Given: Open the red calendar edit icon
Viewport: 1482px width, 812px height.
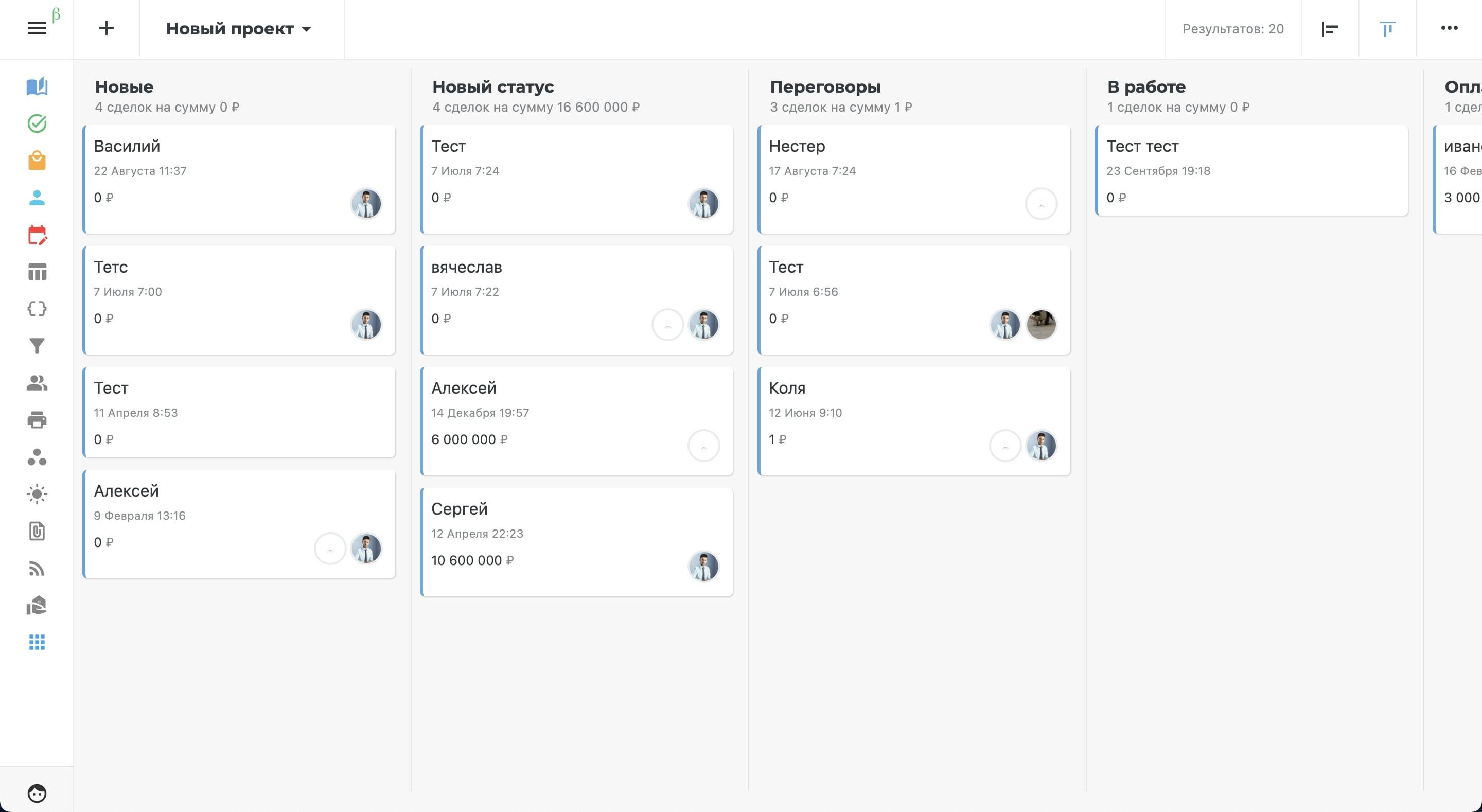Looking at the screenshot, I should [x=37, y=235].
